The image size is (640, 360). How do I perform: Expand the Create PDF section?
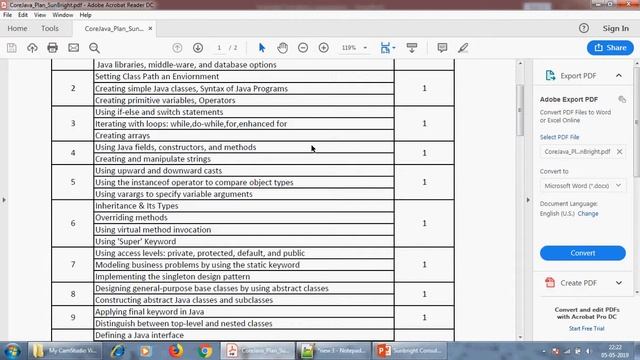click(619, 283)
